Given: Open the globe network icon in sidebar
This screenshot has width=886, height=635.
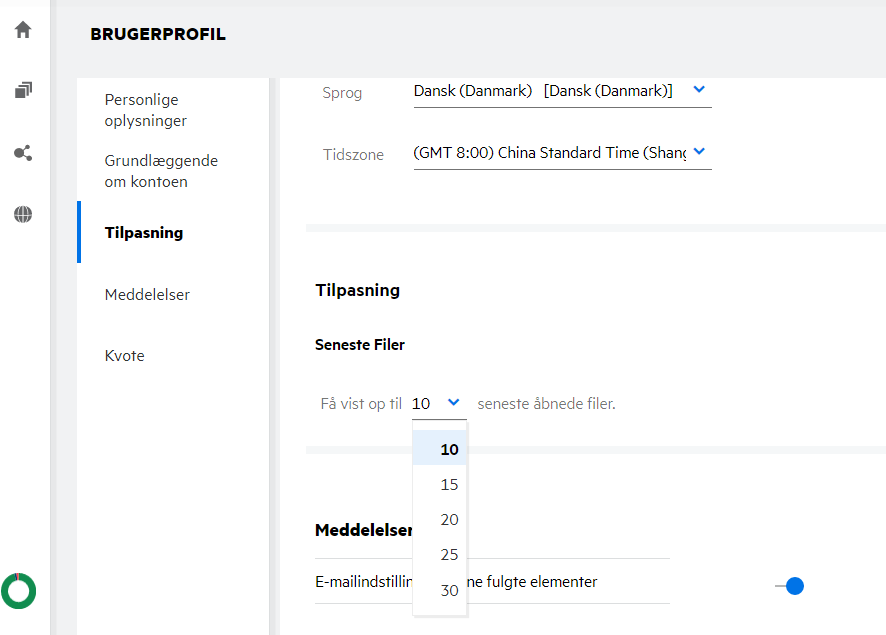Looking at the screenshot, I should 23,214.
